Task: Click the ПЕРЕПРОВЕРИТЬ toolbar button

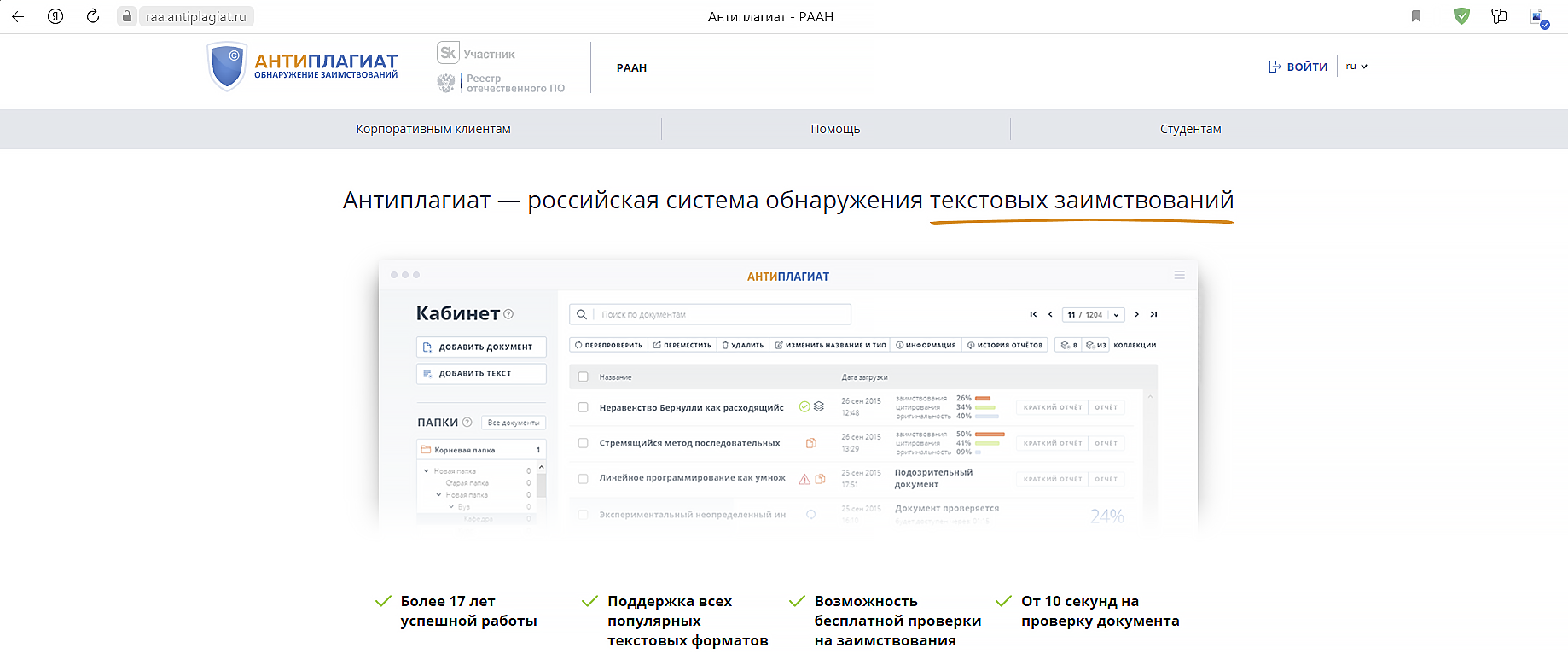Action: (x=608, y=345)
